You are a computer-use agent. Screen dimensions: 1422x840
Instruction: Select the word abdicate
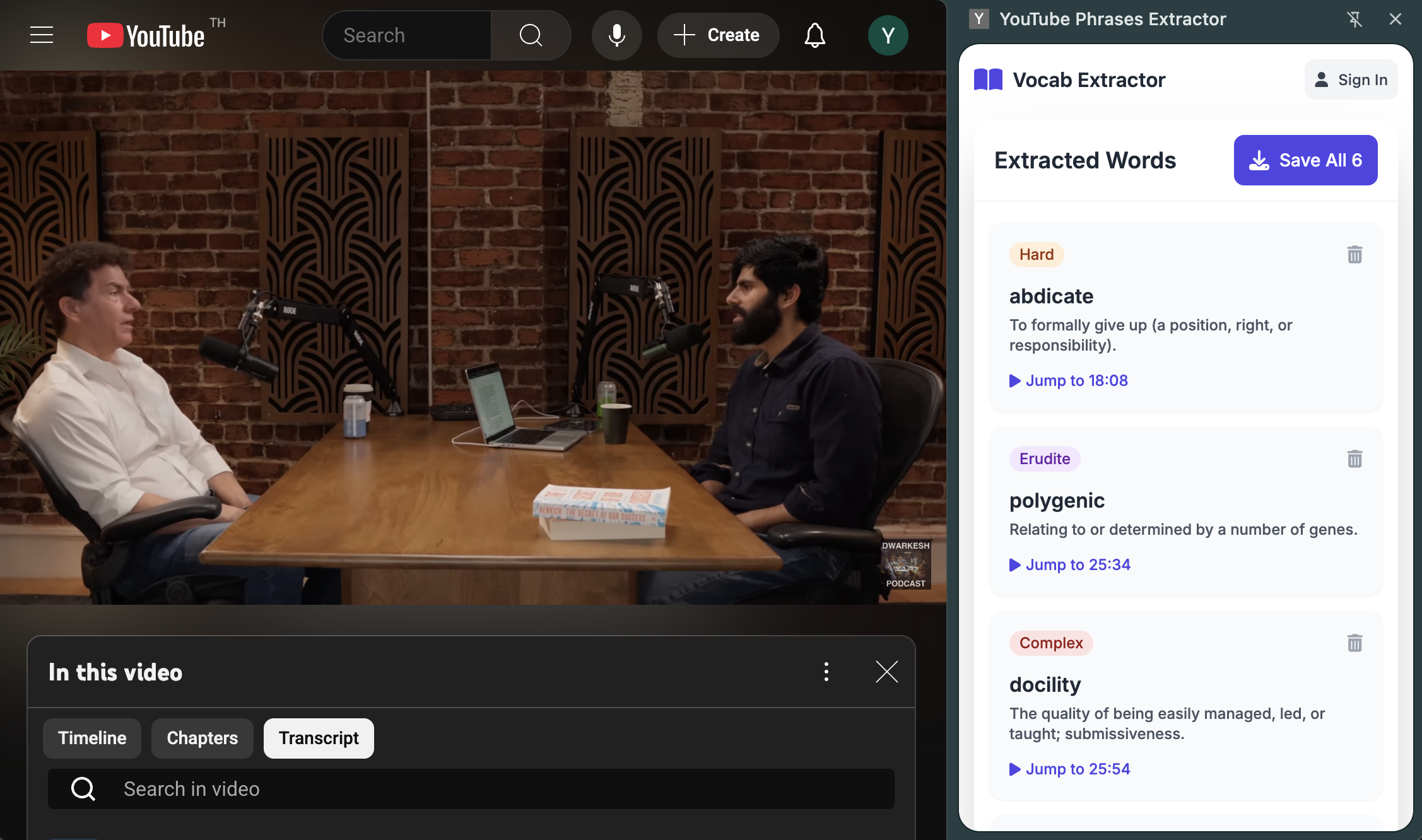(1051, 296)
